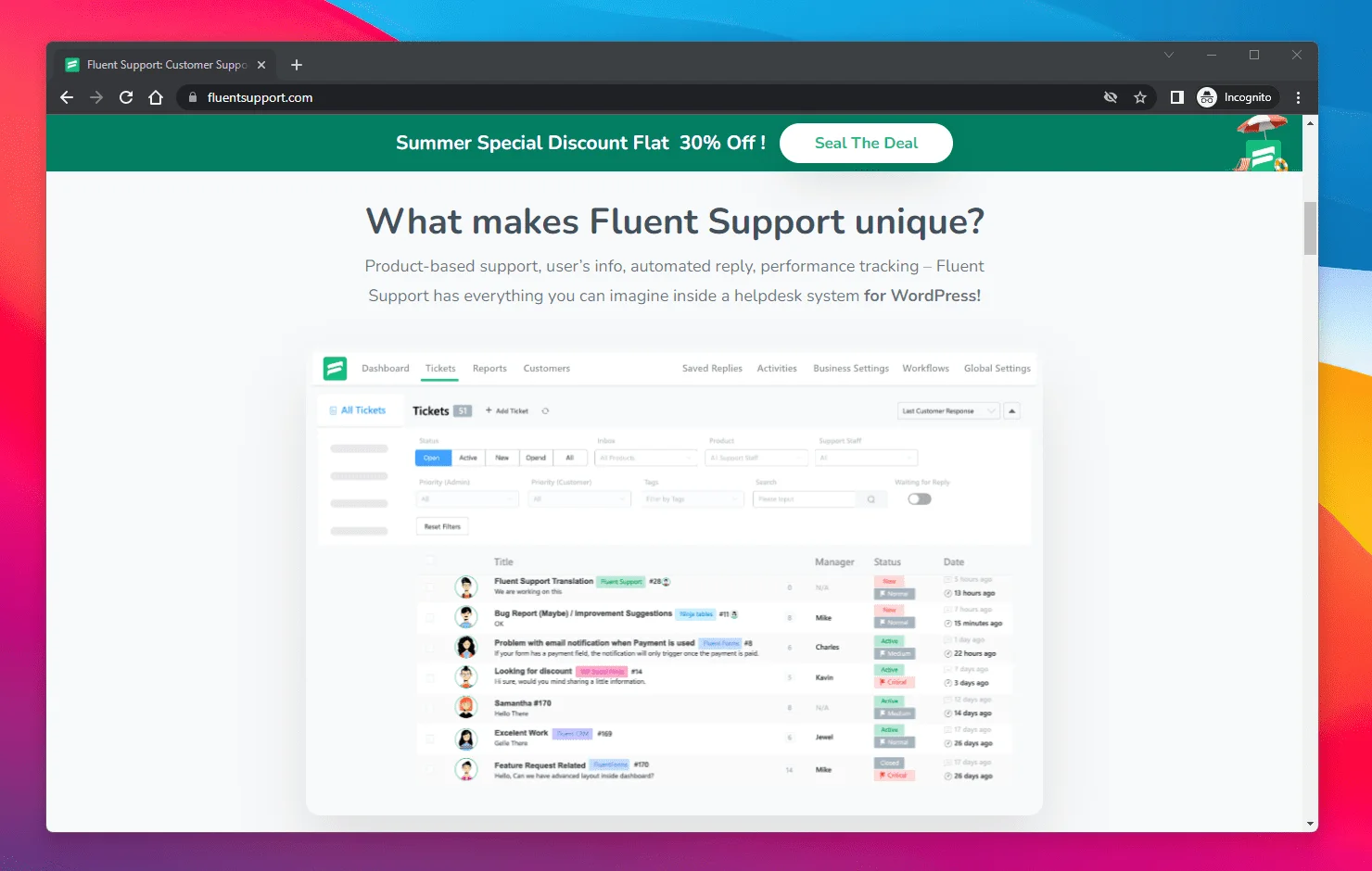Enable the Waiting for Reply toggle

[919, 499]
